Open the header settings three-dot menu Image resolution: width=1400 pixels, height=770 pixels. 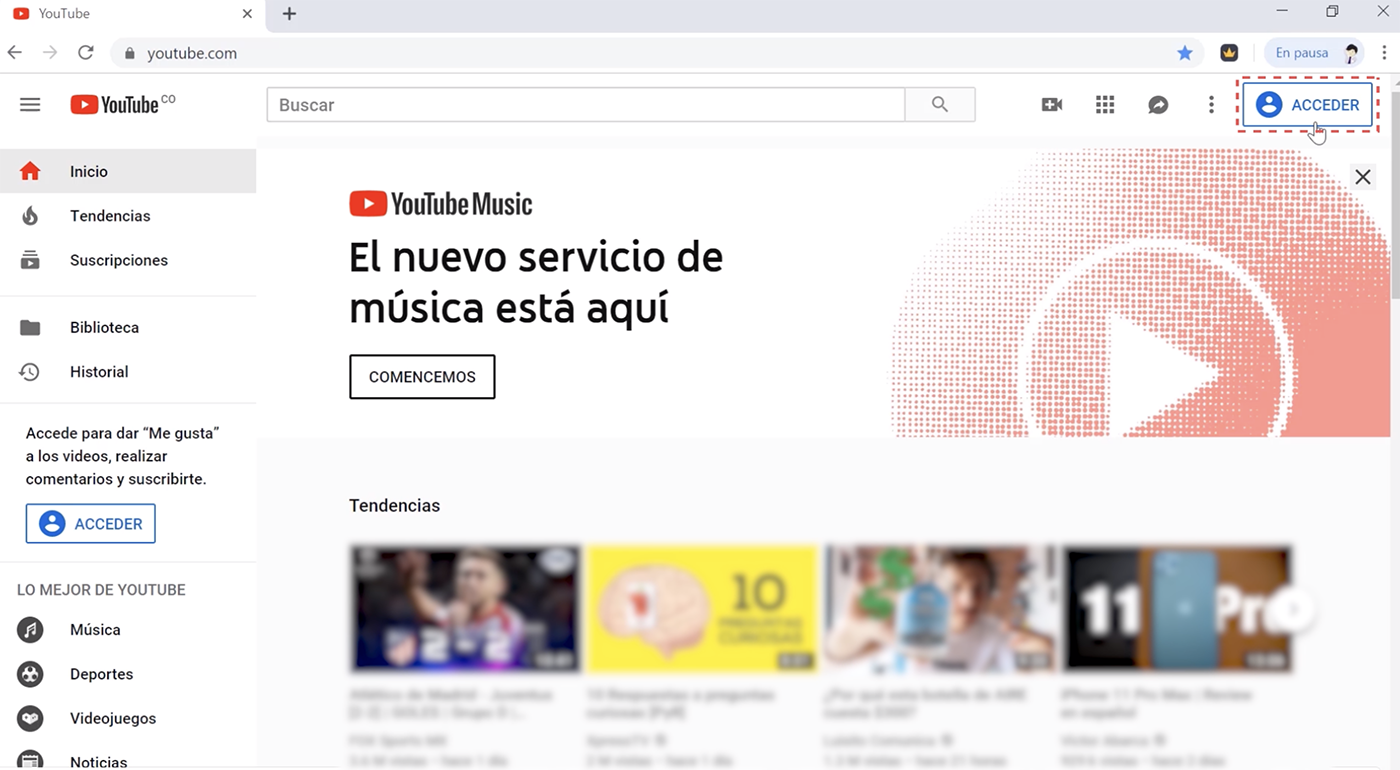click(x=1211, y=104)
